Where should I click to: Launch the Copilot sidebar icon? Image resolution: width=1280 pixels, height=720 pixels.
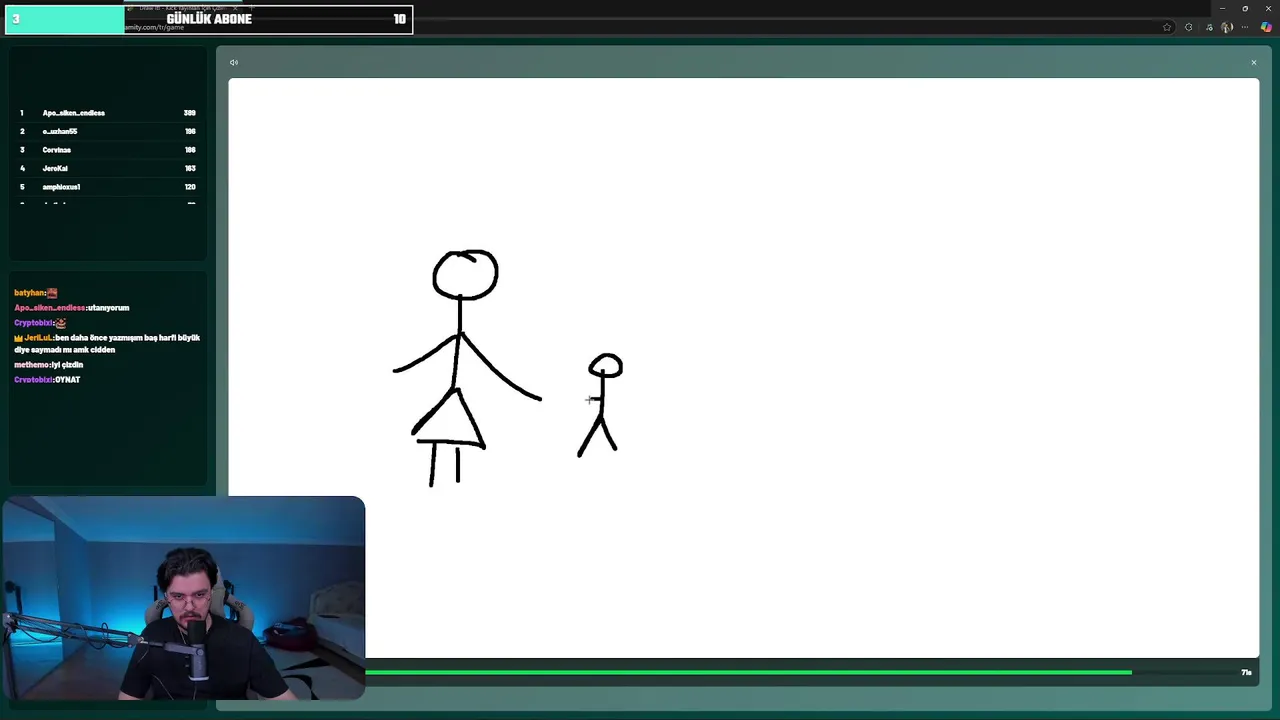point(1266,27)
